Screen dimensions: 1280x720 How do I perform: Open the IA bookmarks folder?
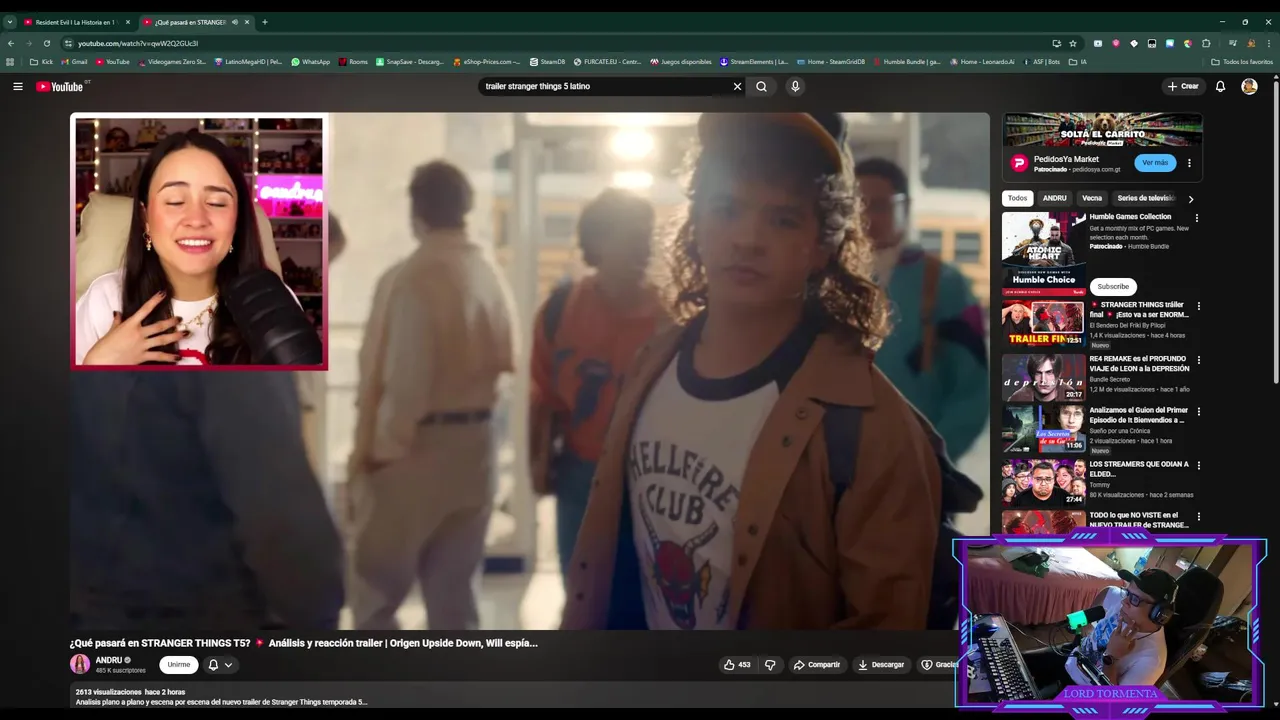coord(1077,62)
